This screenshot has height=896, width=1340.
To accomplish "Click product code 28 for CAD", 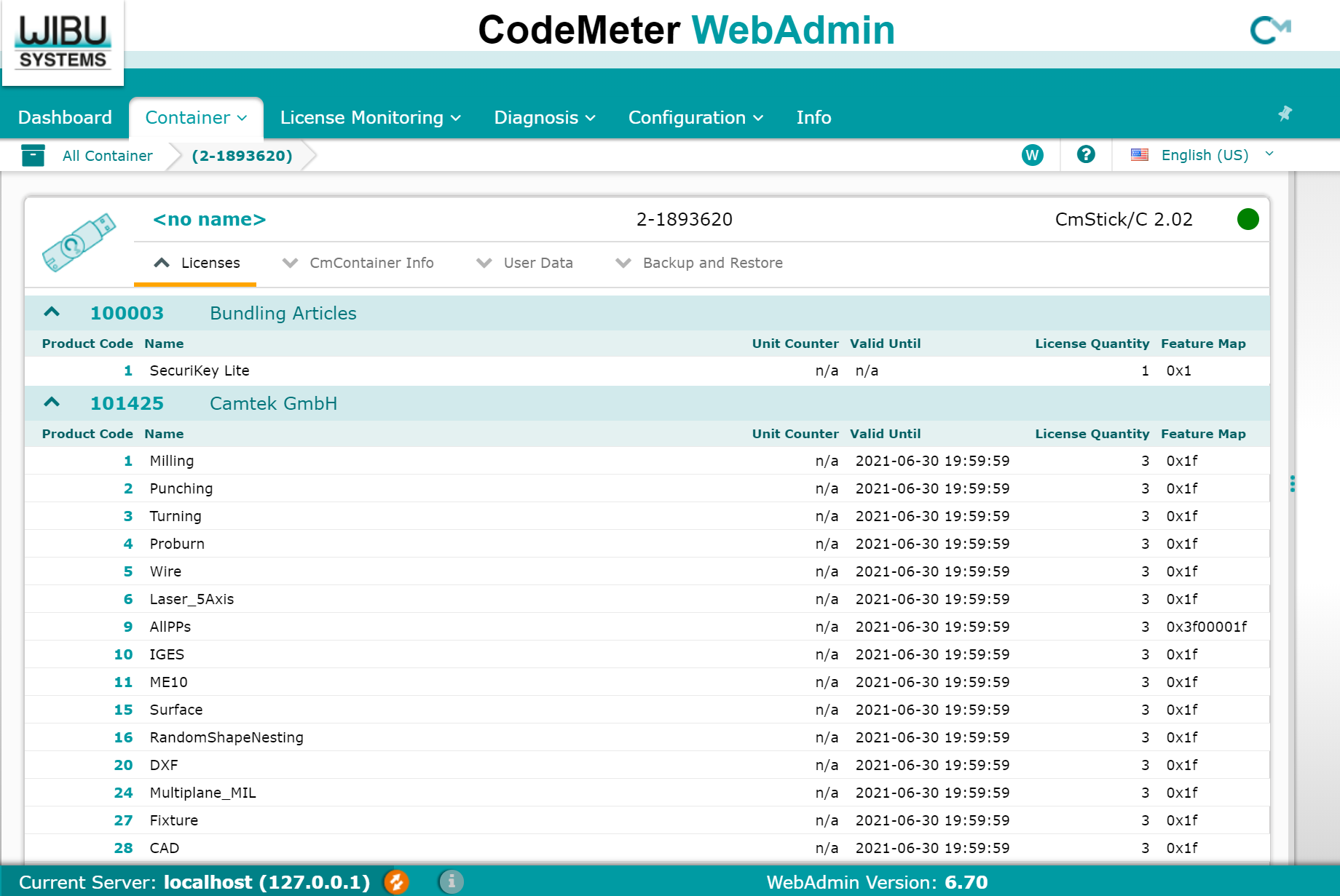I will click(123, 848).
